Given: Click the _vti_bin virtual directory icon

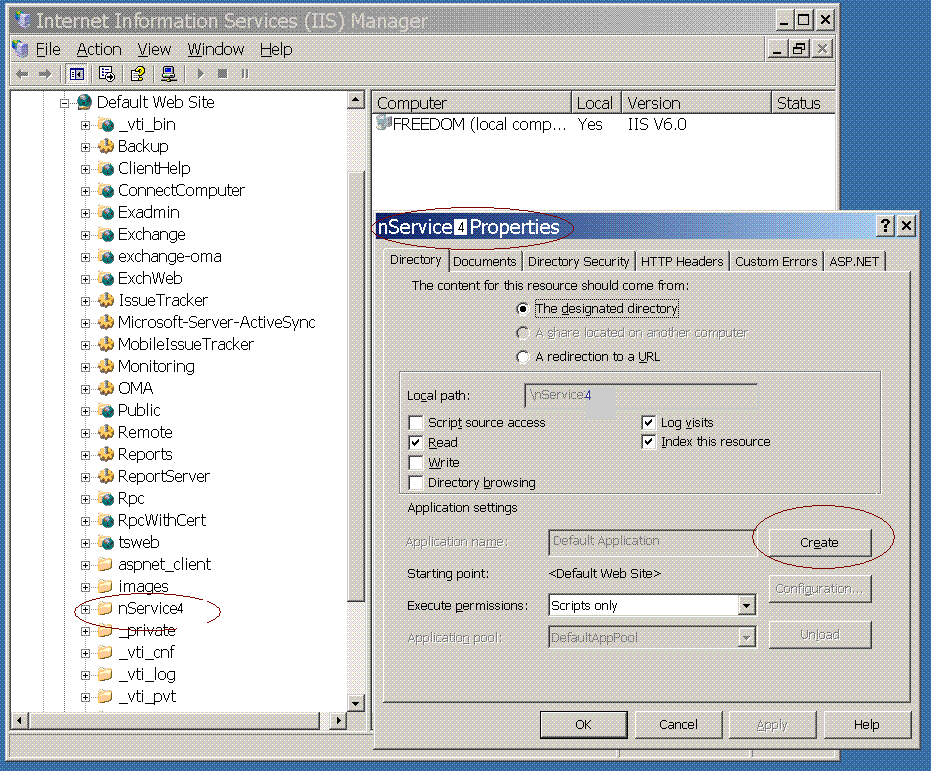Looking at the screenshot, I should [x=106, y=125].
